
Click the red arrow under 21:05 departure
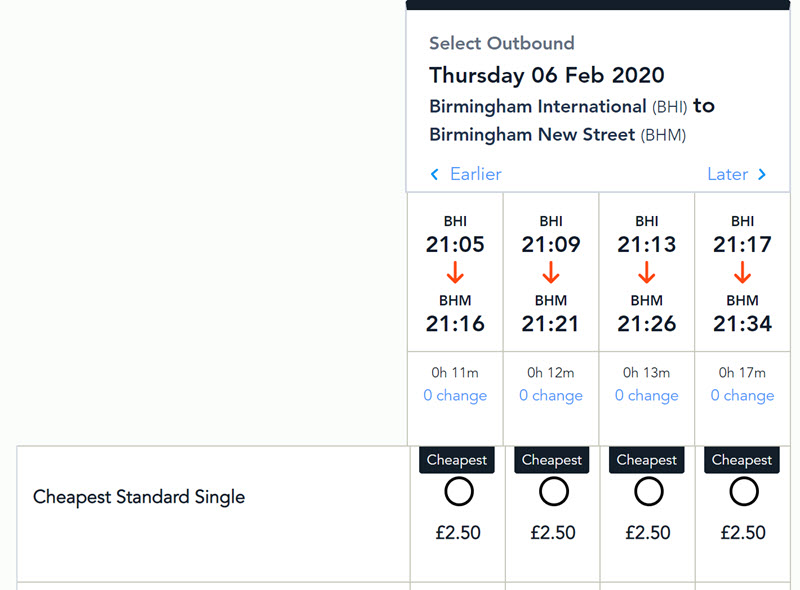pyautogui.click(x=455, y=273)
